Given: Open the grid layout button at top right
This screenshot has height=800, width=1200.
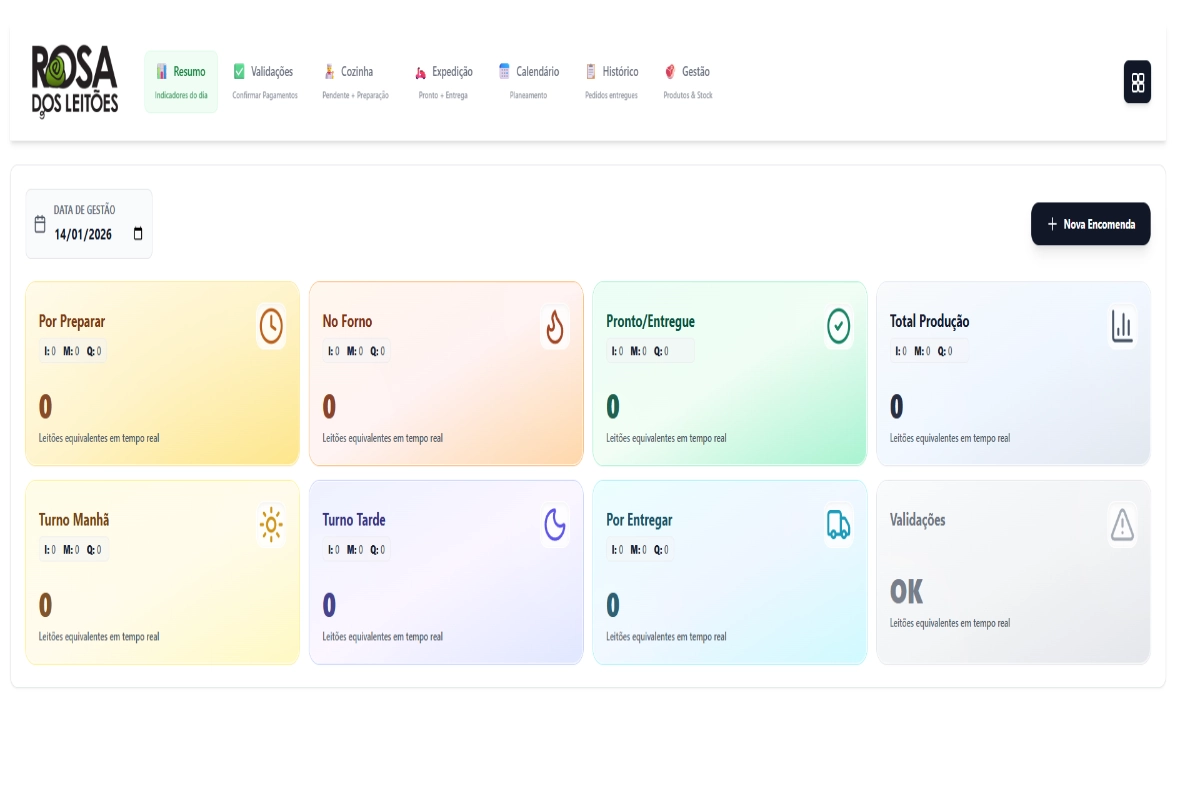Looking at the screenshot, I should pyautogui.click(x=1137, y=82).
